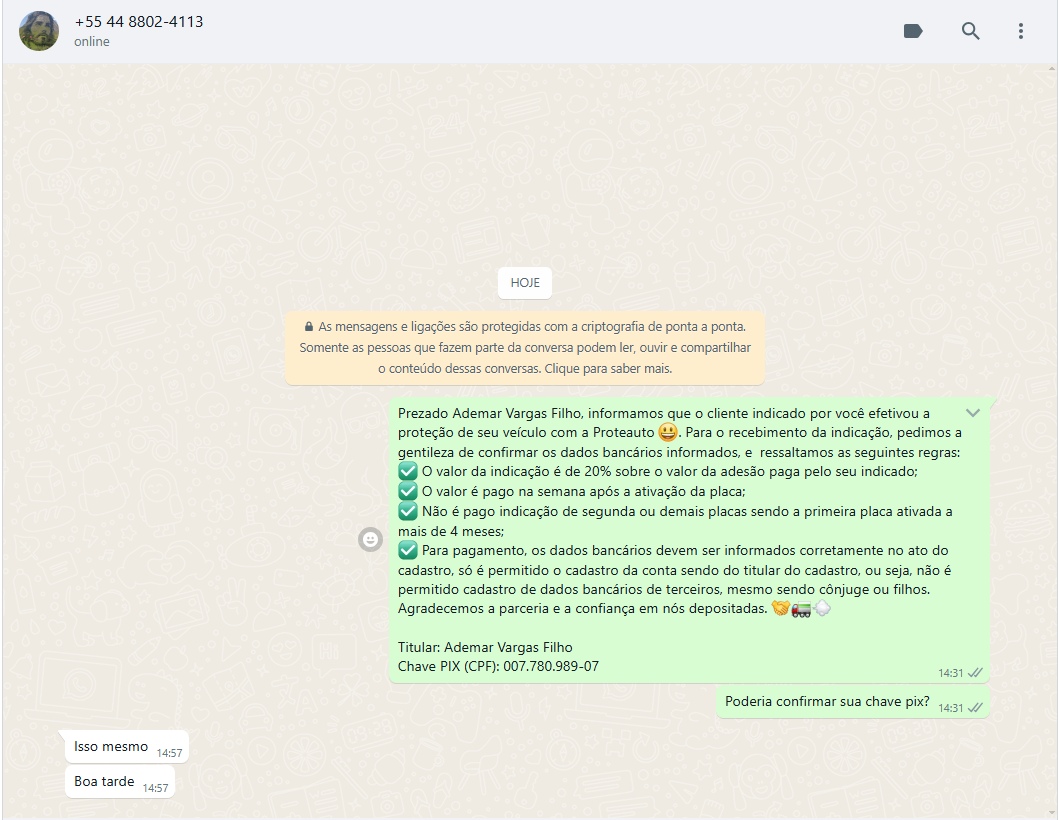Viewport: 1058px width, 820px height.
Task: Click the HOJE date chip
Action: (x=525, y=283)
